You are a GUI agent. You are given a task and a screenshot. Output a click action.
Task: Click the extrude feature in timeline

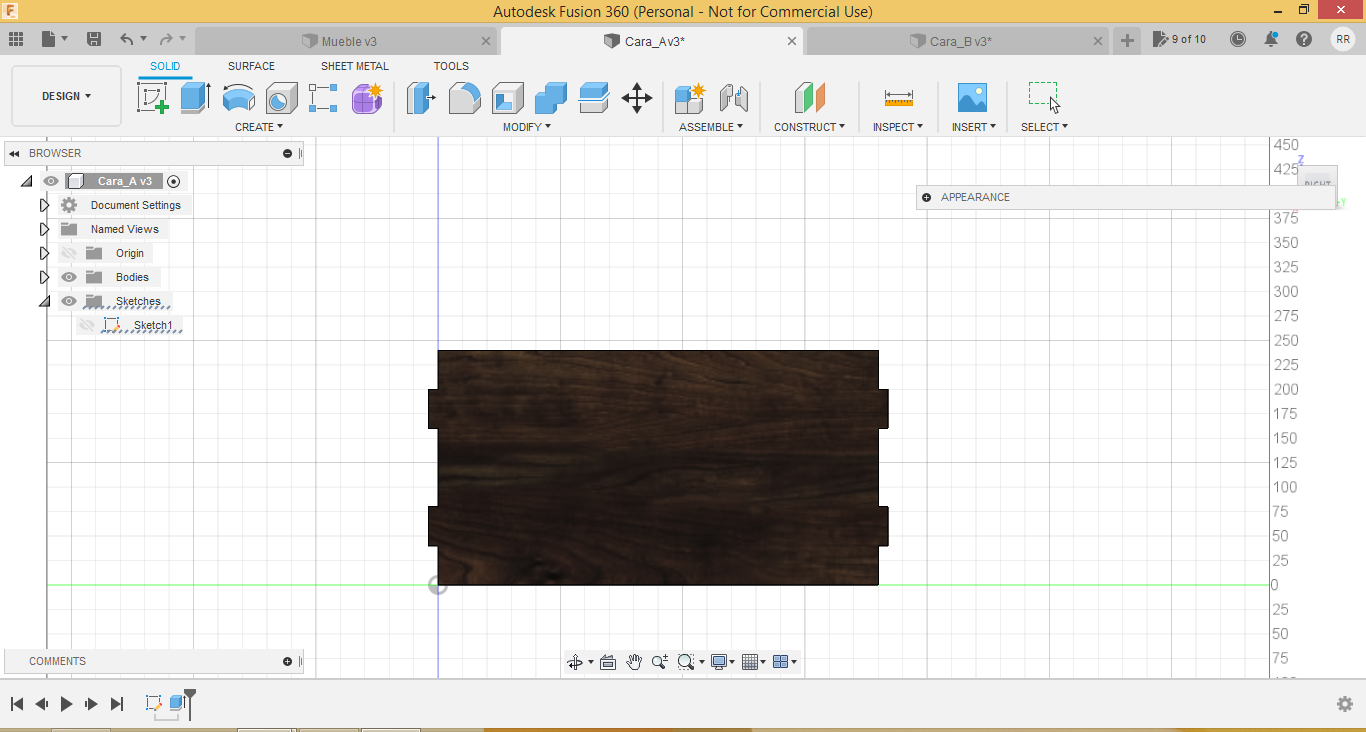pyautogui.click(x=178, y=703)
